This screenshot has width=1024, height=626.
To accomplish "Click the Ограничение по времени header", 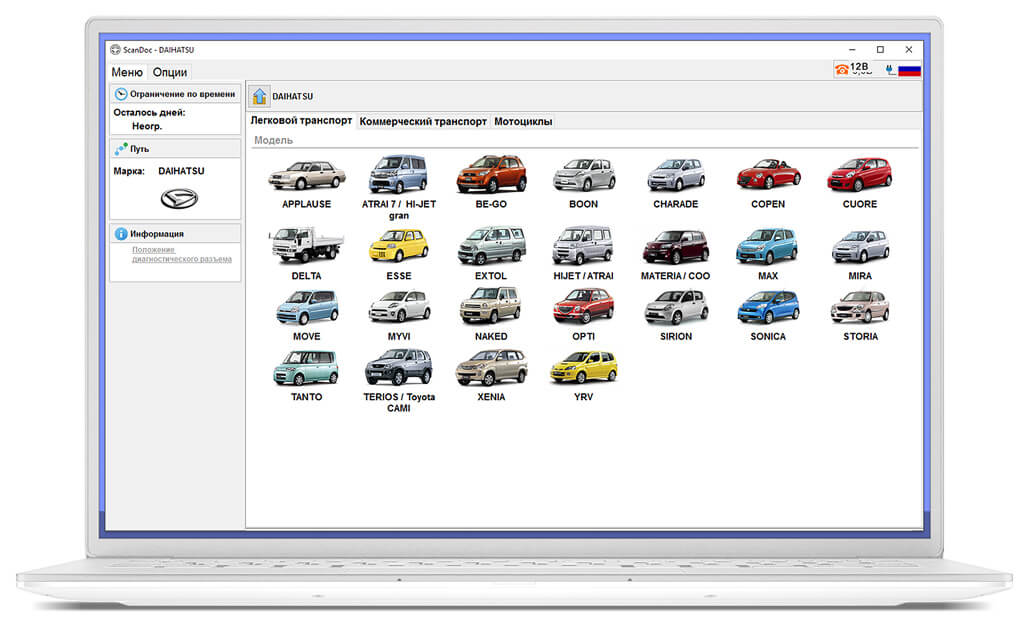I will 175,94.
